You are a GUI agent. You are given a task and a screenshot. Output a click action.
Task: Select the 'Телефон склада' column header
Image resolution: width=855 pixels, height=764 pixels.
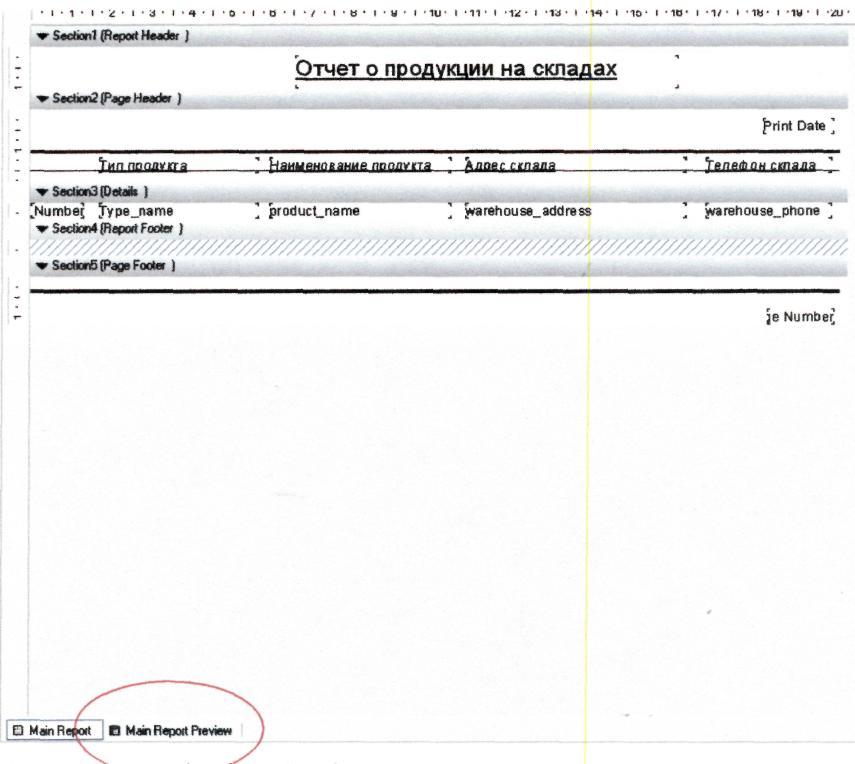(x=769, y=165)
